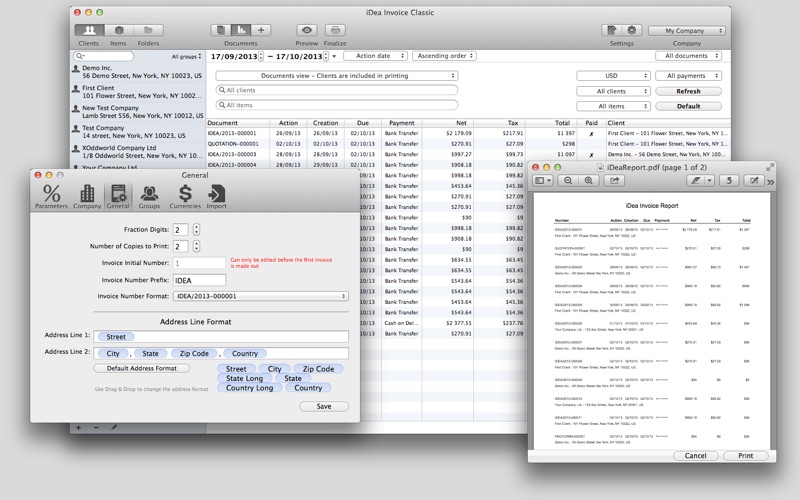Enter fullscreen for the PDF preview window
Screen dimensions: 800x500
[770, 167]
